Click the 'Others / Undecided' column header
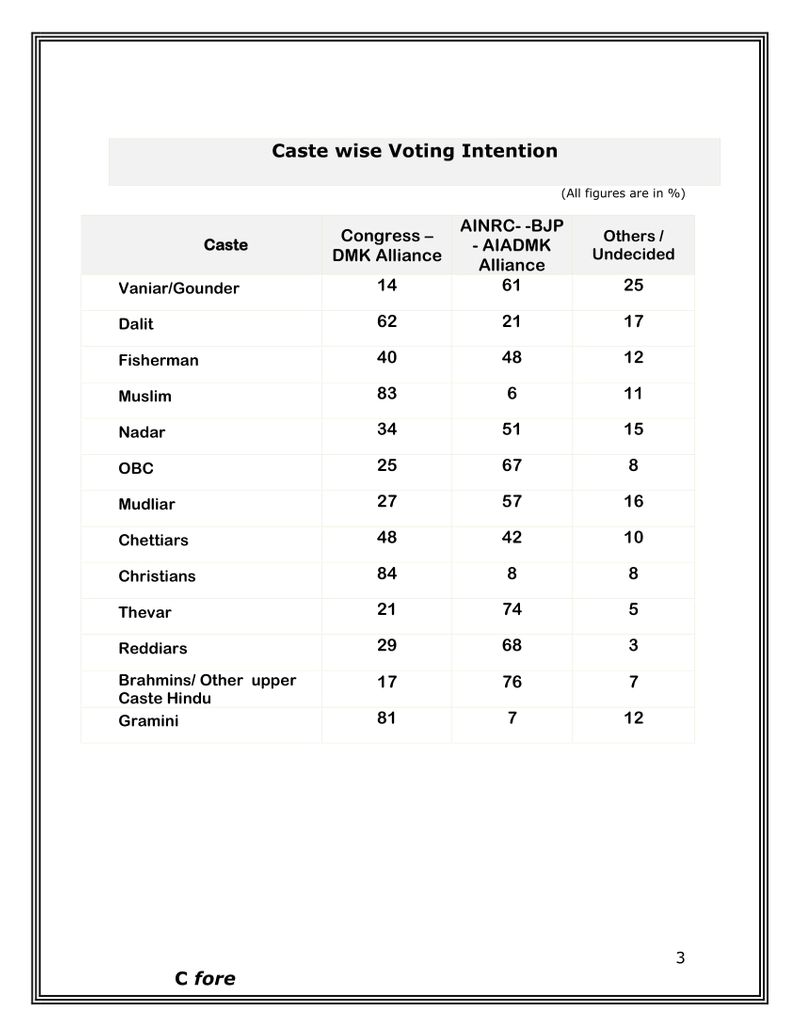 633,245
